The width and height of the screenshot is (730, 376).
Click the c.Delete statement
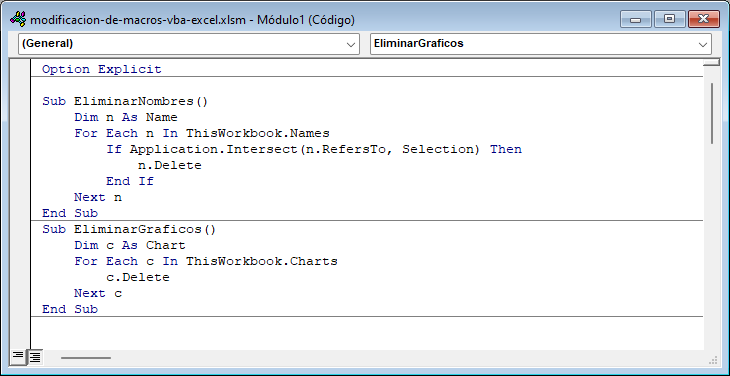click(137, 277)
